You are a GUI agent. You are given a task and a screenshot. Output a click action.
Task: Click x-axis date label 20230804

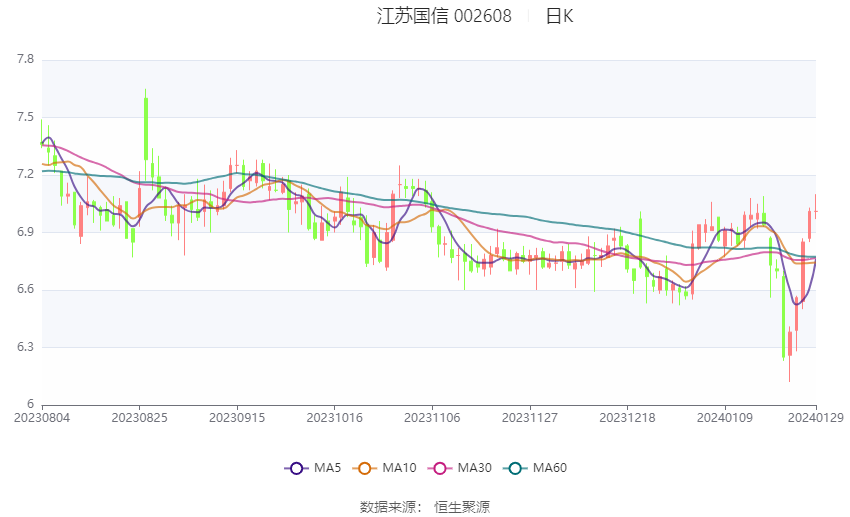click(x=42, y=418)
